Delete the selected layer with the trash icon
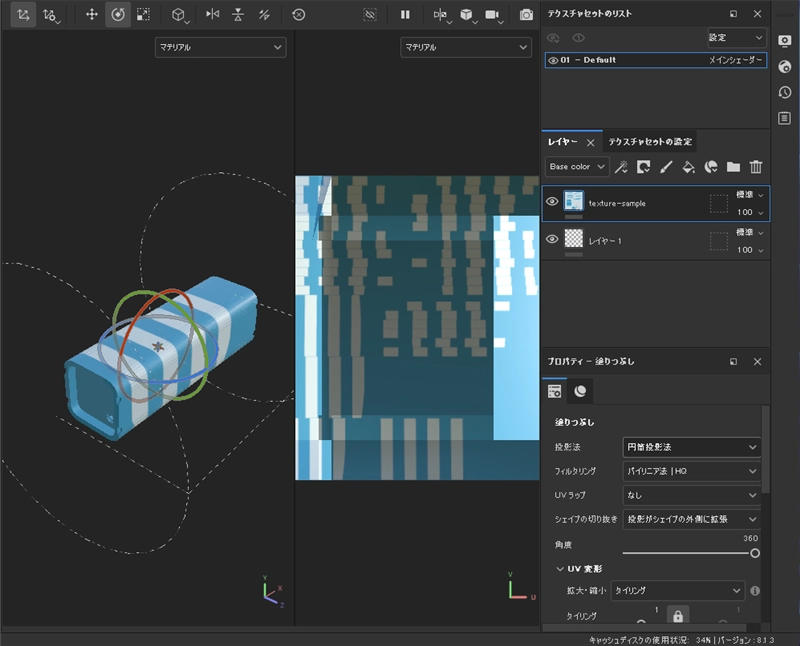 click(756, 167)
